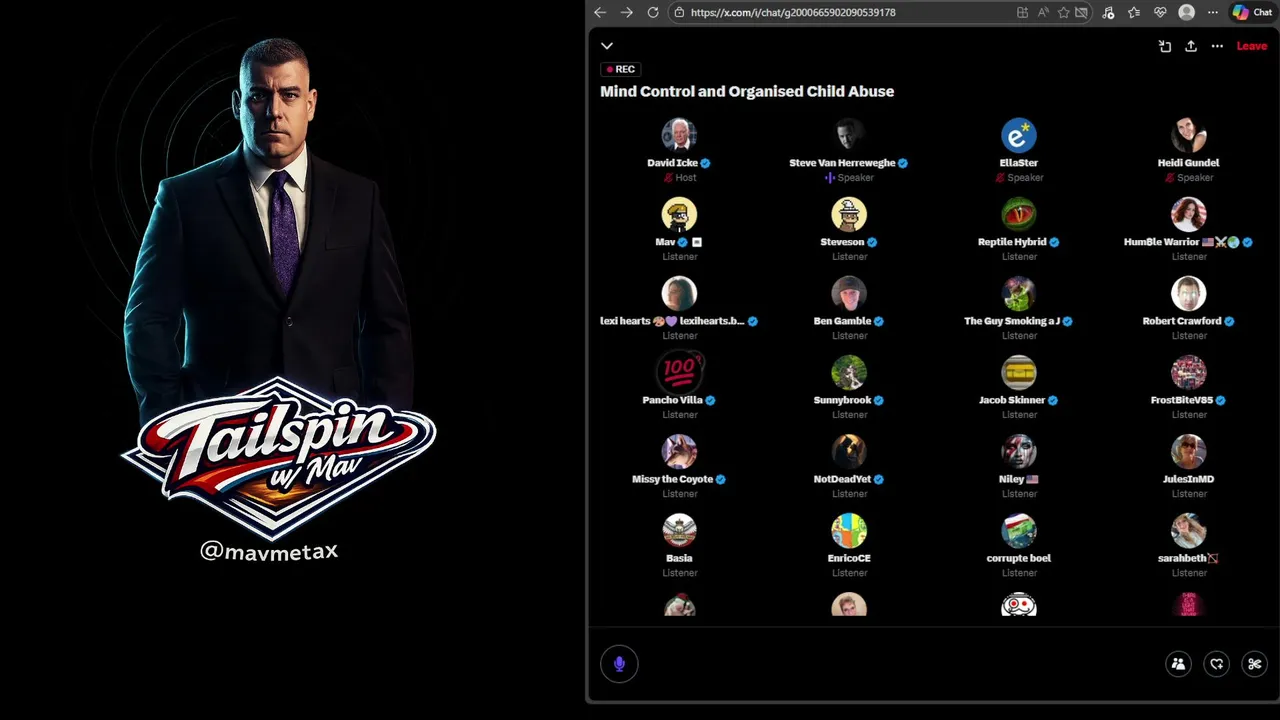Image resolution: width=1280 pixels, height=720 pixels.
Task: Click the name 'NotDeadYet'
Action: point(842,479)
